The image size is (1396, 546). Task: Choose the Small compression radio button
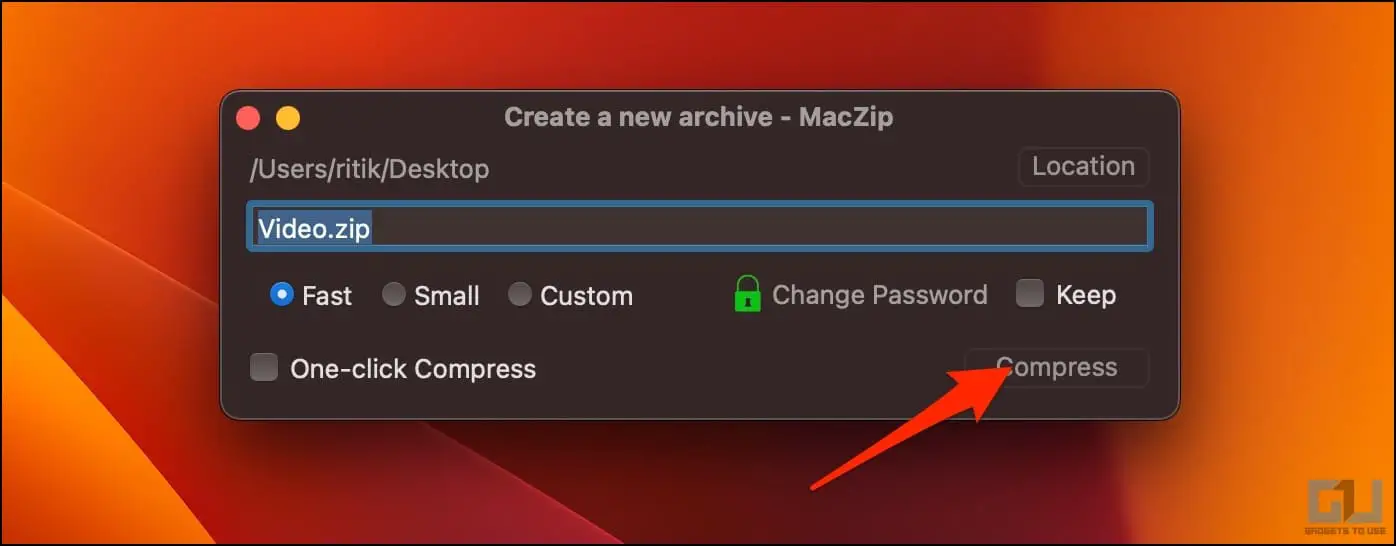[x=395, y=295]
